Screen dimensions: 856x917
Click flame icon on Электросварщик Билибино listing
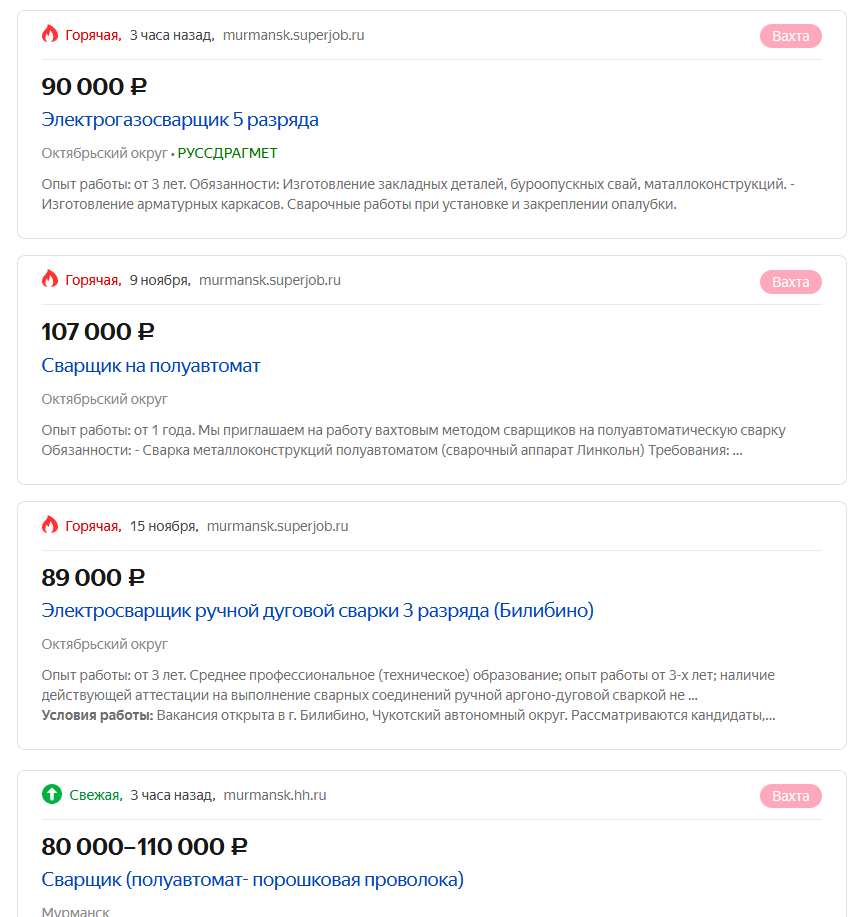(50, 525)
